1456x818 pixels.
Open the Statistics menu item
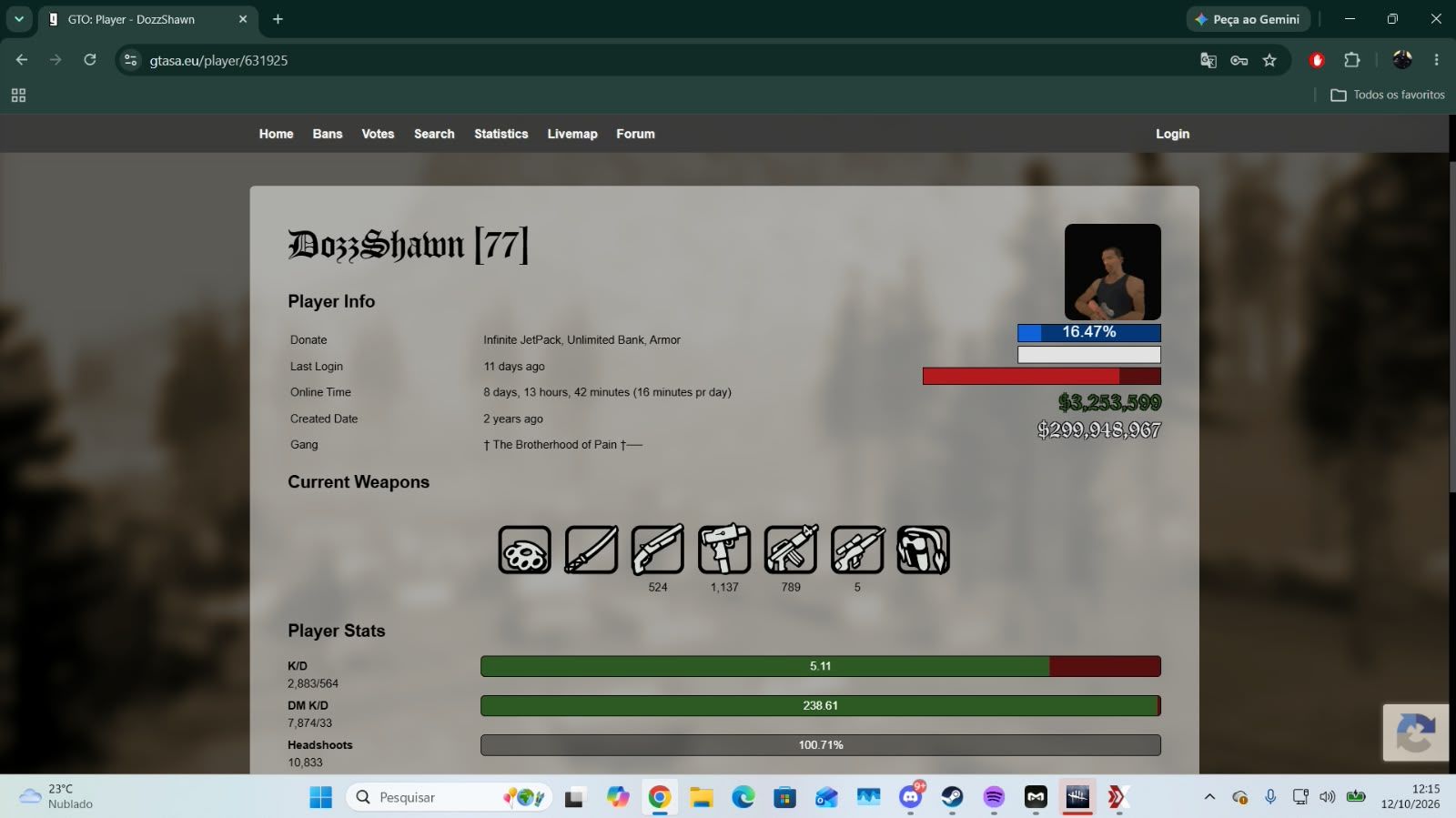click(x=500, y=134)
